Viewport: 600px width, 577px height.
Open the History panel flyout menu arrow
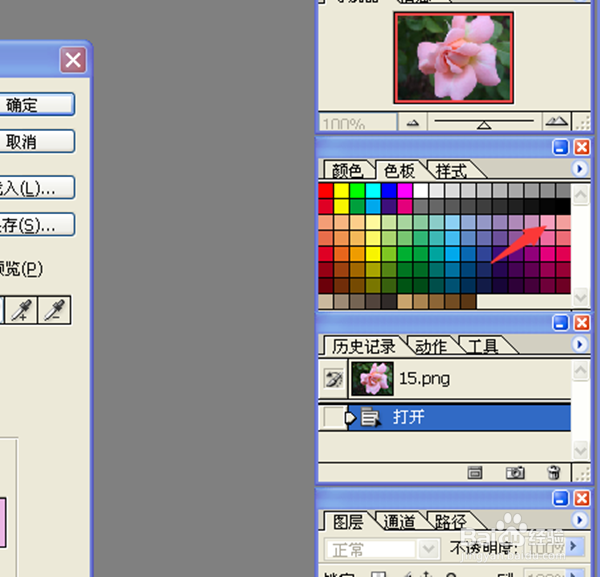click(x=579, y=344)
